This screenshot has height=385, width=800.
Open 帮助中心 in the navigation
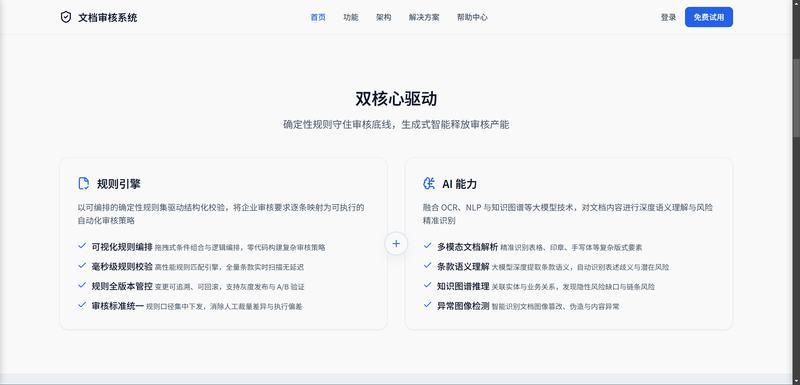[x=472, y=17]
